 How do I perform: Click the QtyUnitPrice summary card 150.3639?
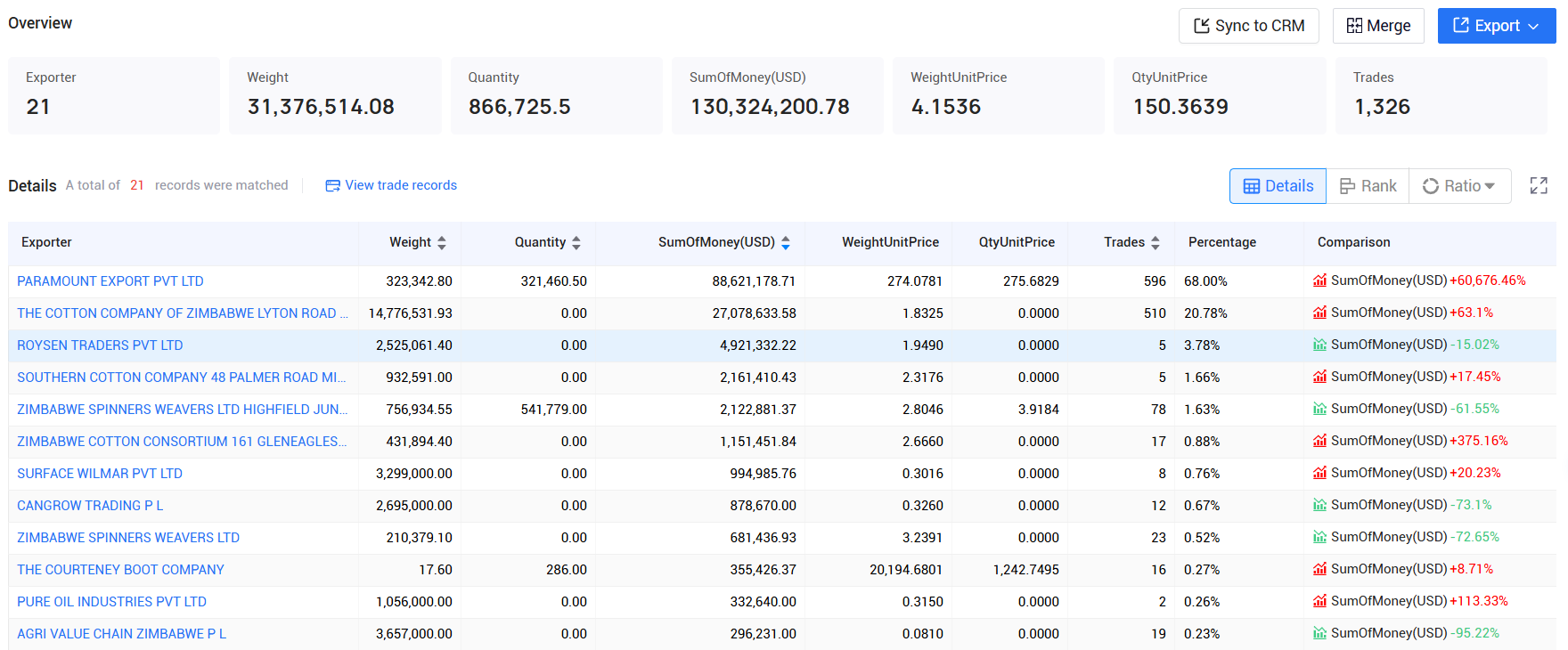point(1220,95)
